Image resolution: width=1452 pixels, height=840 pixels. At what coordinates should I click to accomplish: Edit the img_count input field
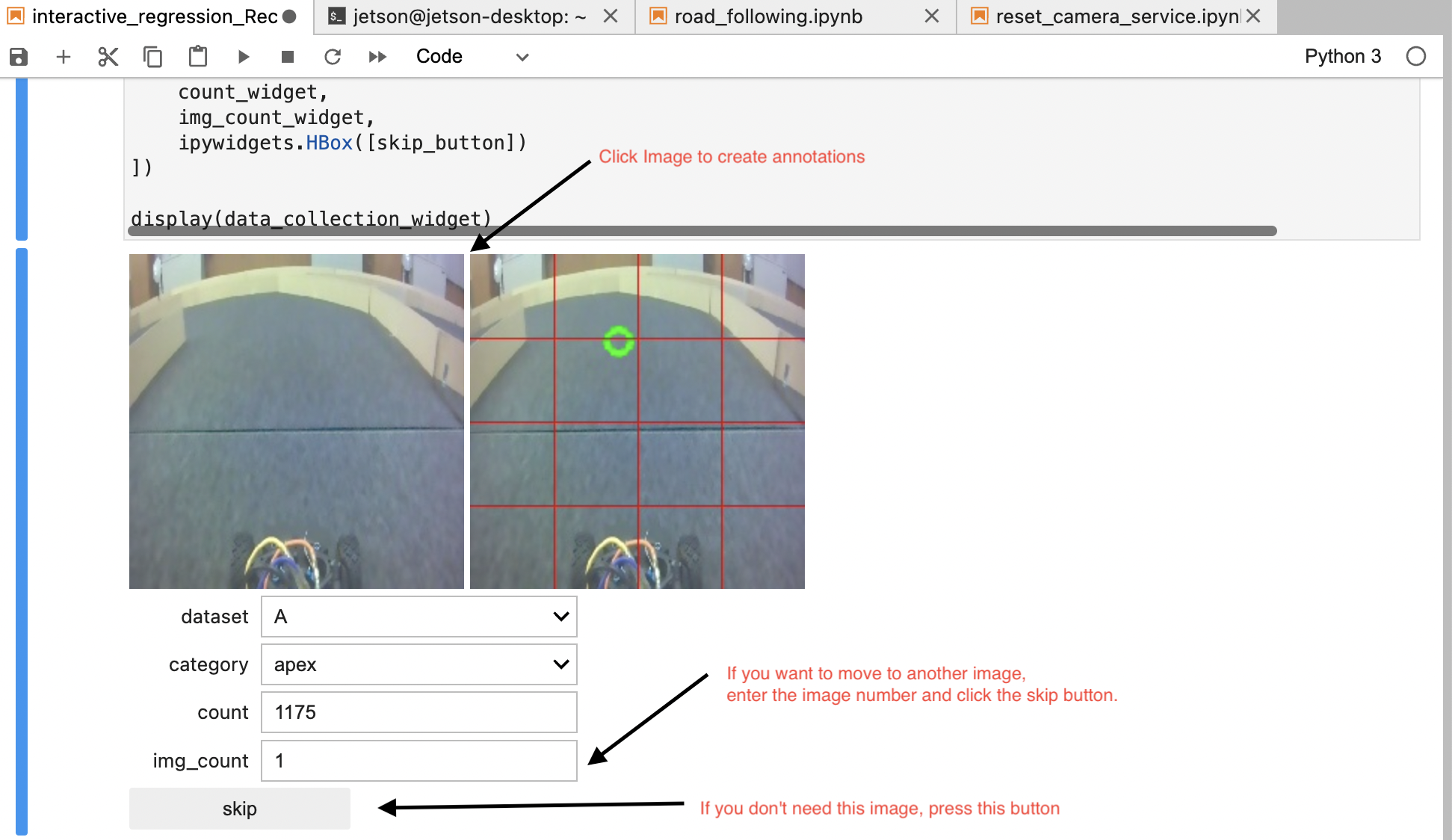click(418, 760)
